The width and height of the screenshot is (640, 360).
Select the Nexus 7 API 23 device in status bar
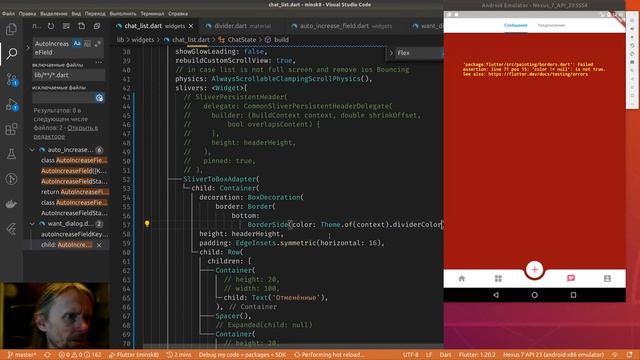click(553, 355)
